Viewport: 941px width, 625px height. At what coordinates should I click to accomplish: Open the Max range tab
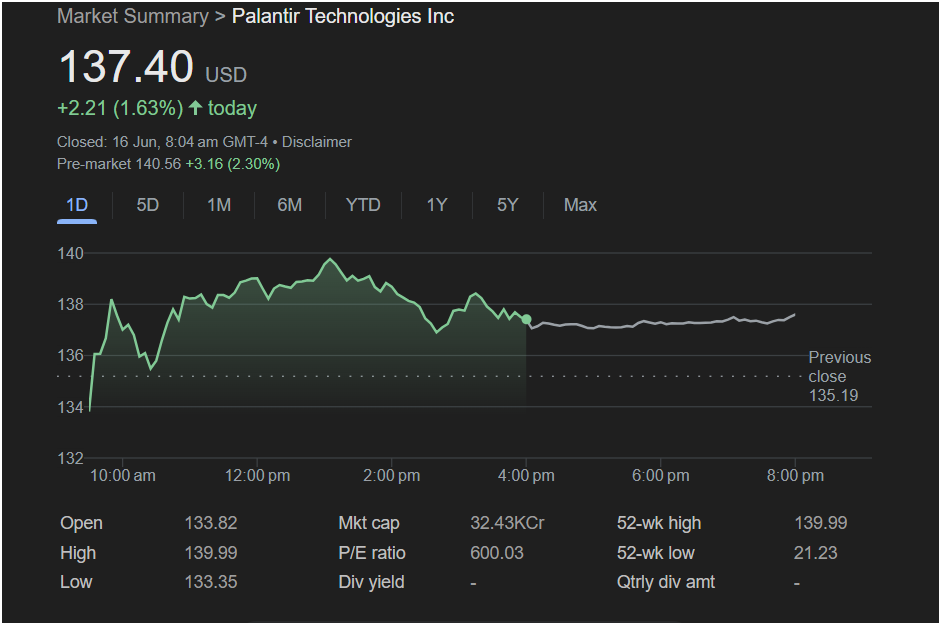(580, 205)
